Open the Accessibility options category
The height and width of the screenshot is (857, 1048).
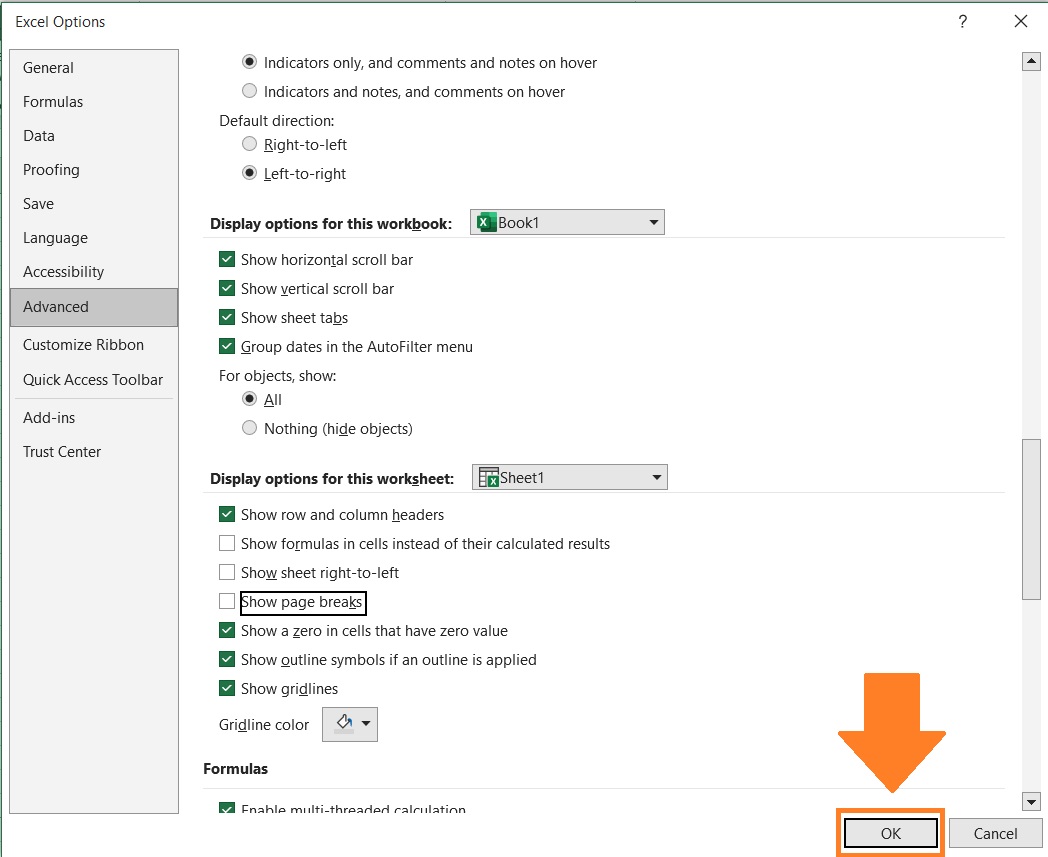[x=94, y=272]
